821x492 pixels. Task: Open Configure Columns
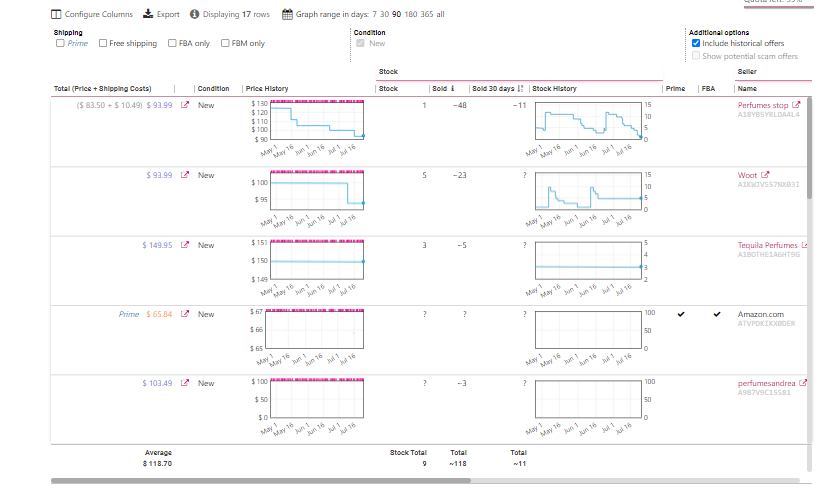coord(92,14)
